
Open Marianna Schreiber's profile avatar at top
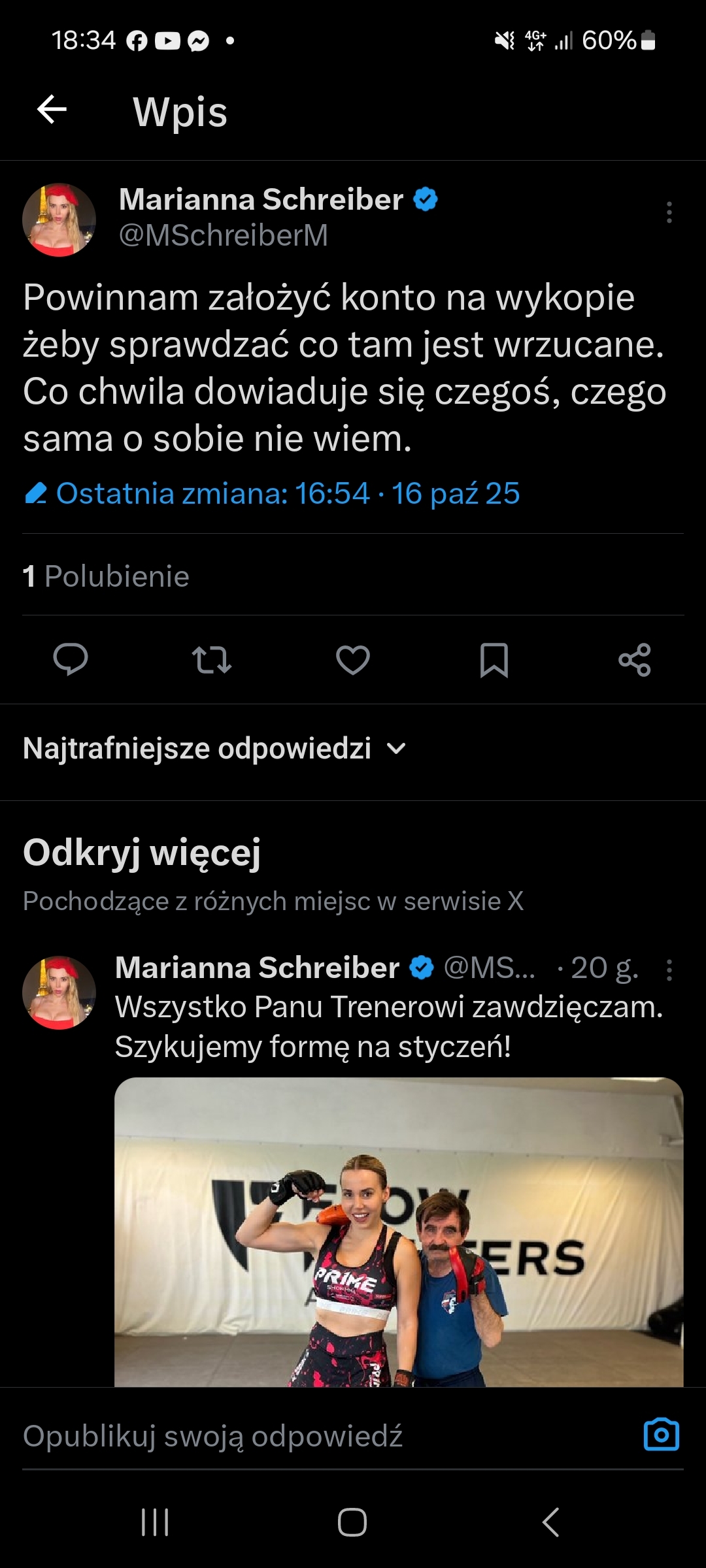pos(59,220)
